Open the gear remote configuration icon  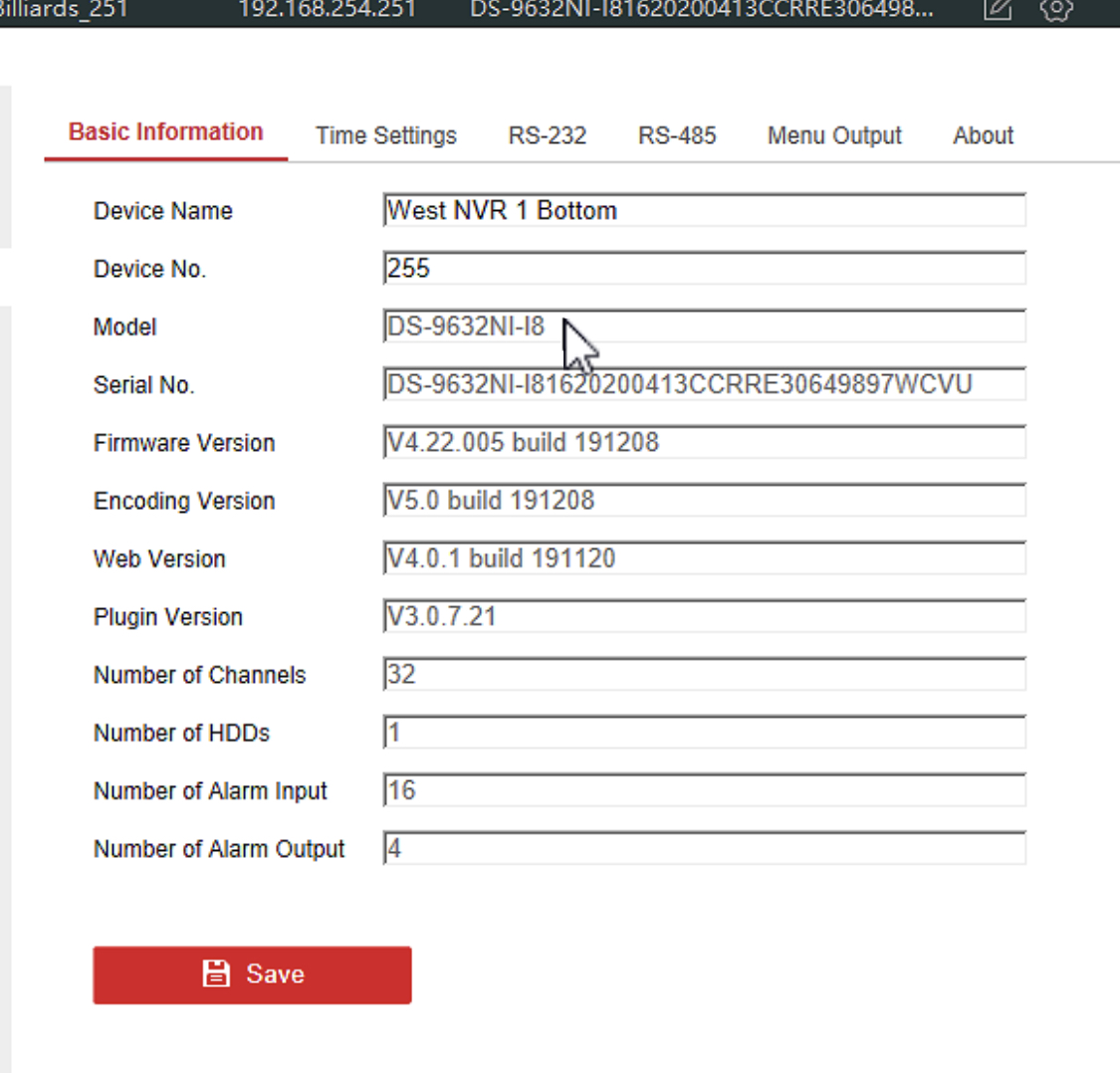[1056, 9]
